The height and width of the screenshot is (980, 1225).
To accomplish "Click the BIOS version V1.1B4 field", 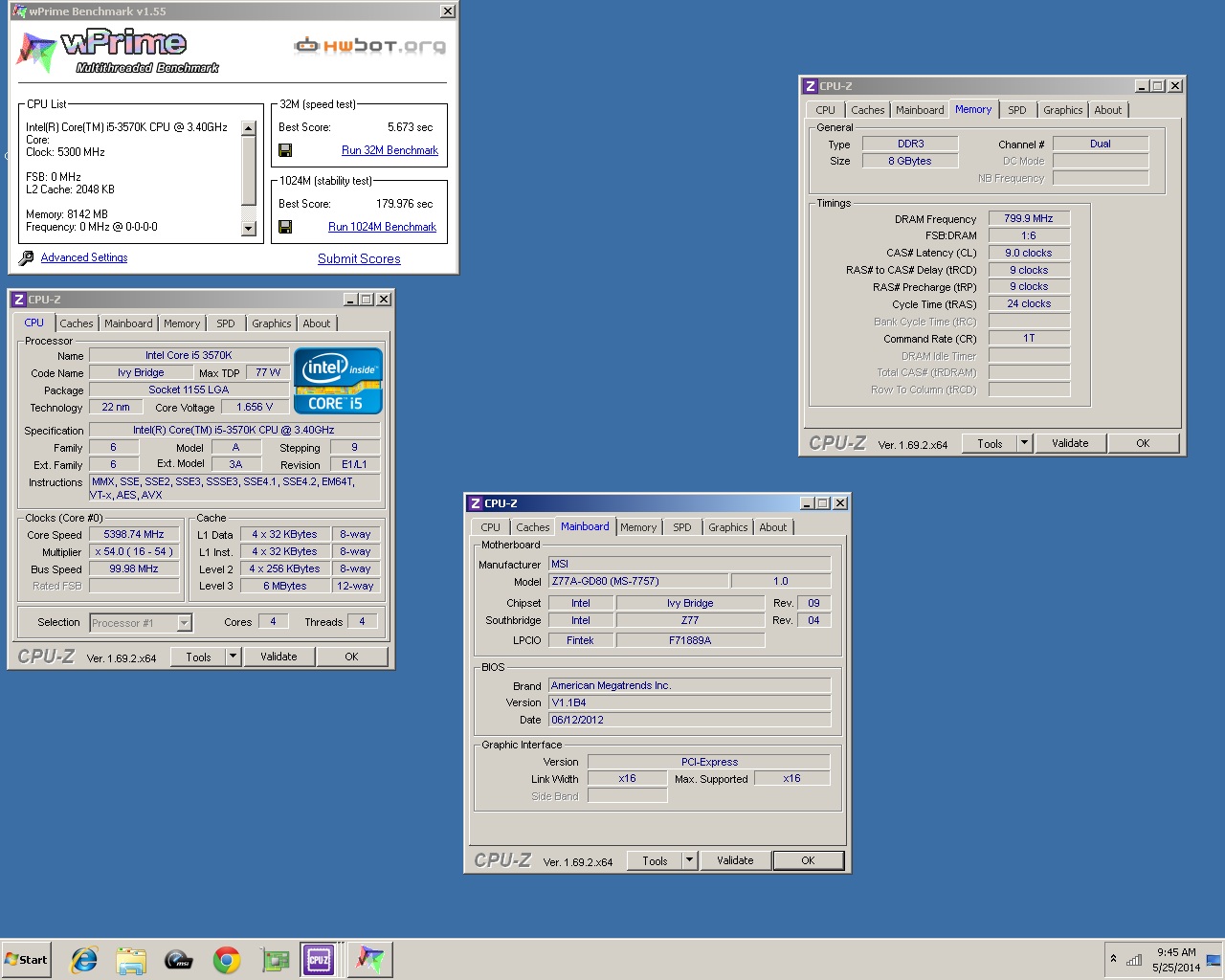I will (x=689, y=702).
